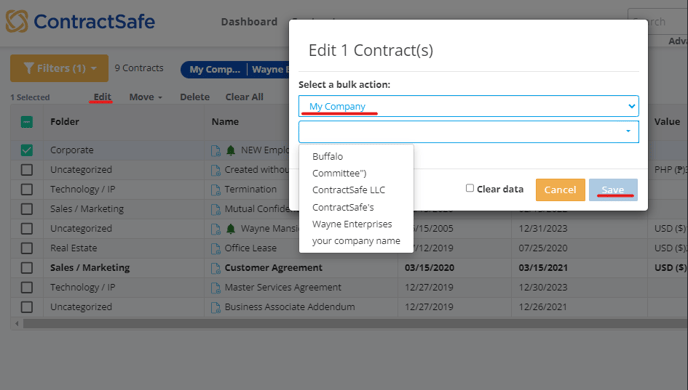Screen dimensions: 688x390
Task: Expand the Move dropdown menu
Action: click(x=146, y=97)
